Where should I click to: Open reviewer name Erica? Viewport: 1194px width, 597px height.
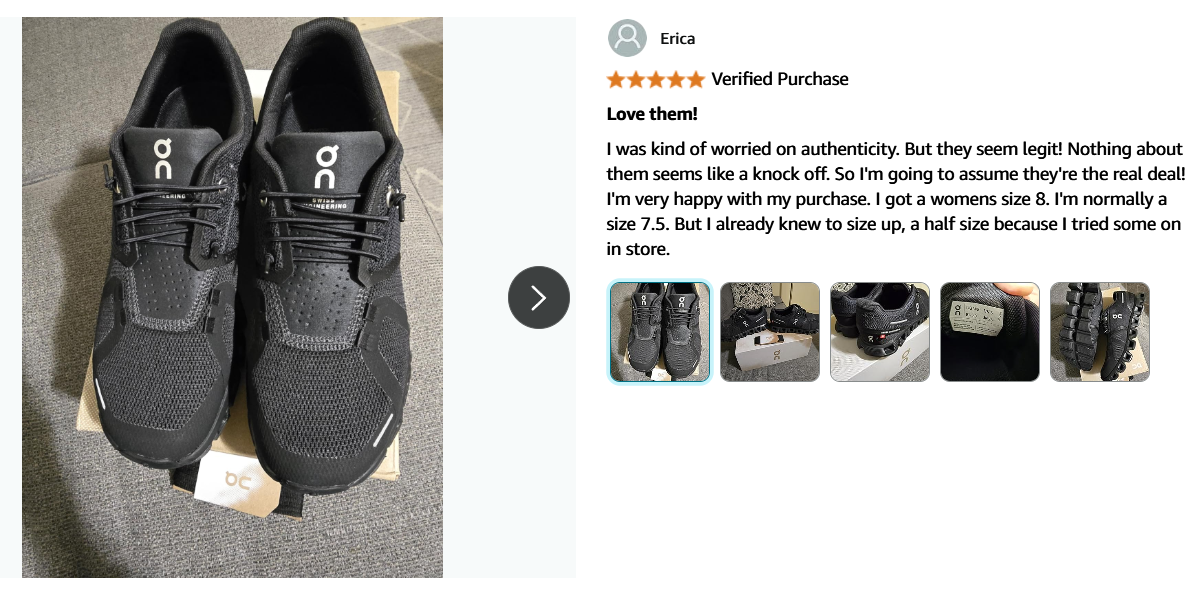pos(677,39)
